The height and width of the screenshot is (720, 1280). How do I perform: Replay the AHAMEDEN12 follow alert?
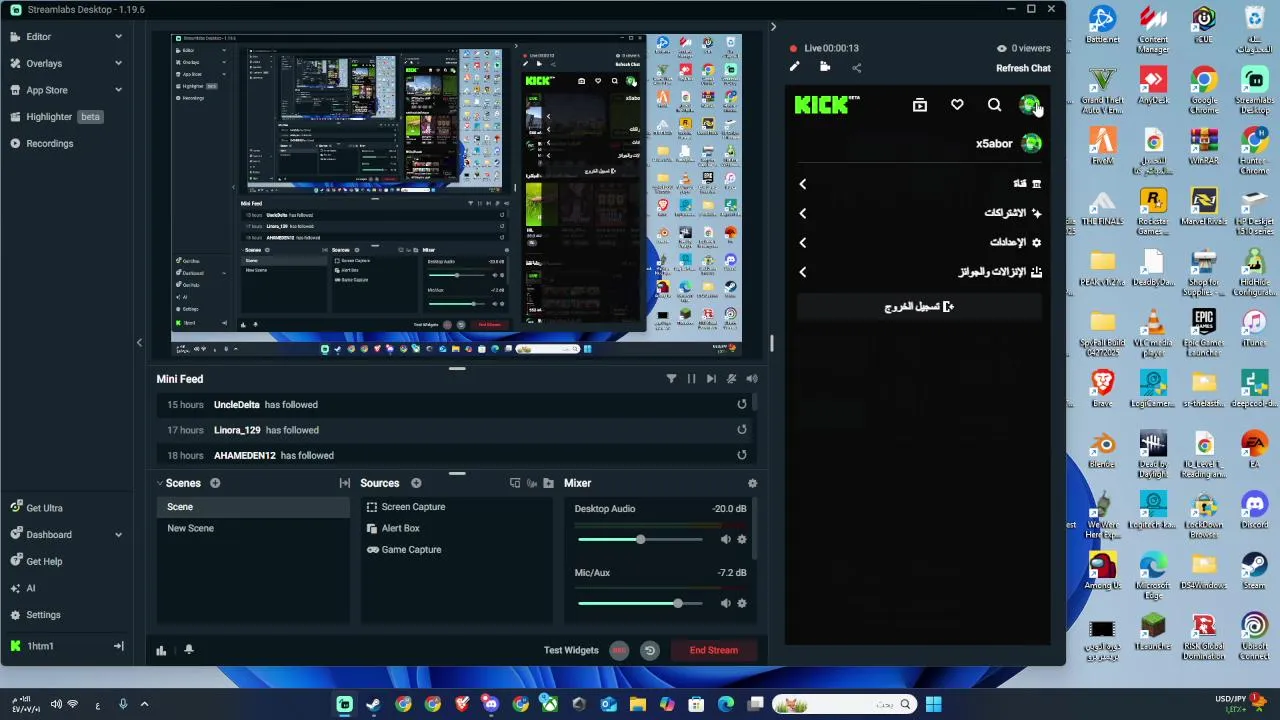tap(742, 455)
